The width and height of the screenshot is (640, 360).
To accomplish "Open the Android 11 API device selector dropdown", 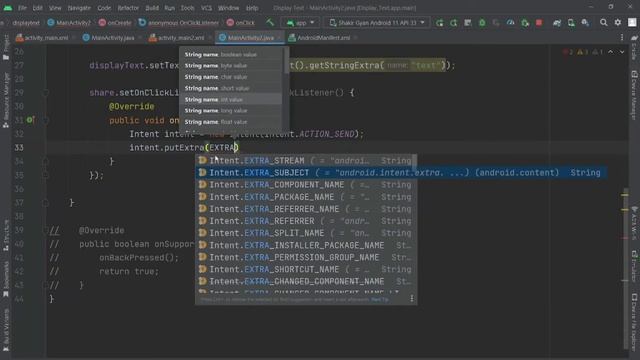I will coord(377,23).
